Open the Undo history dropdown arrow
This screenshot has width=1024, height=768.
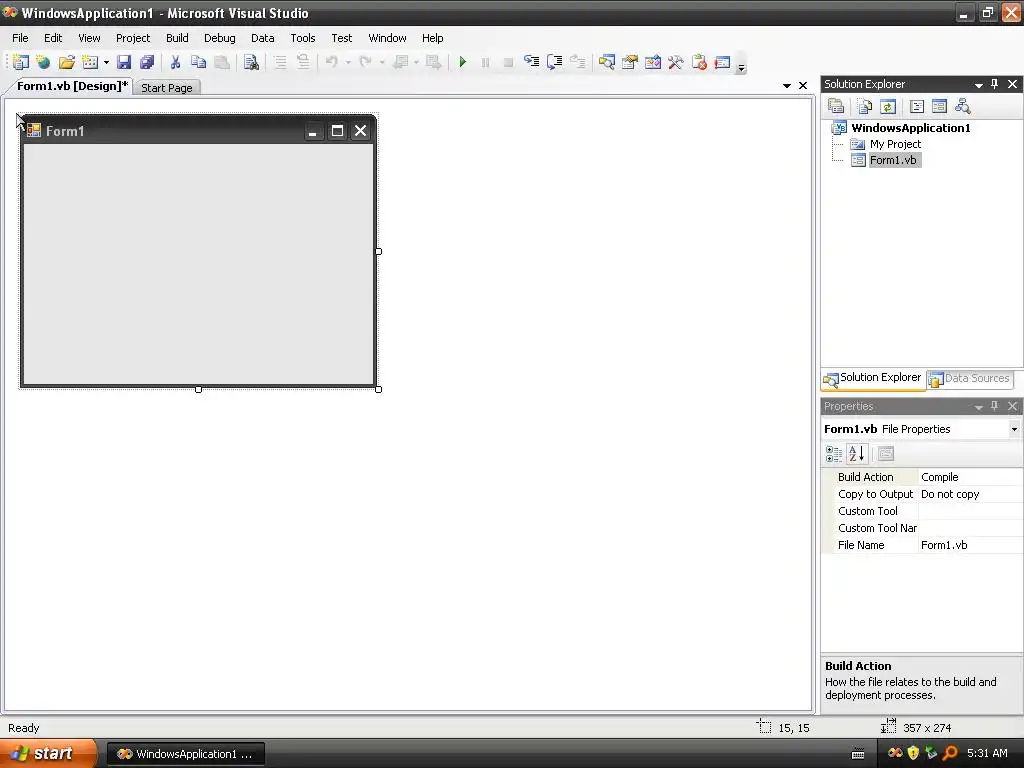348,63
